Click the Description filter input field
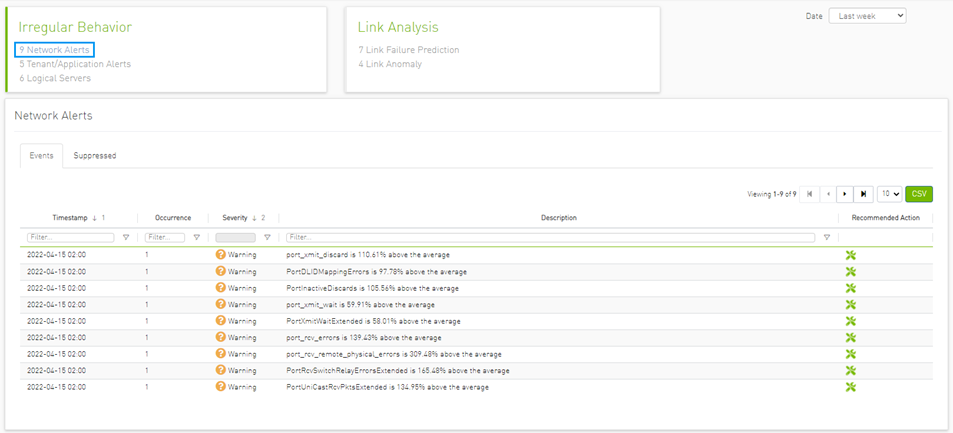Image resolution: width=953 pixels, height=433 pixels. (551, 237)
